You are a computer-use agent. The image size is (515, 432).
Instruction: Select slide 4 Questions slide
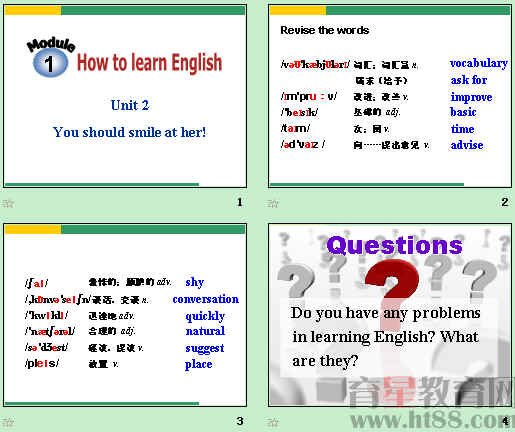[x=390, y=315]
